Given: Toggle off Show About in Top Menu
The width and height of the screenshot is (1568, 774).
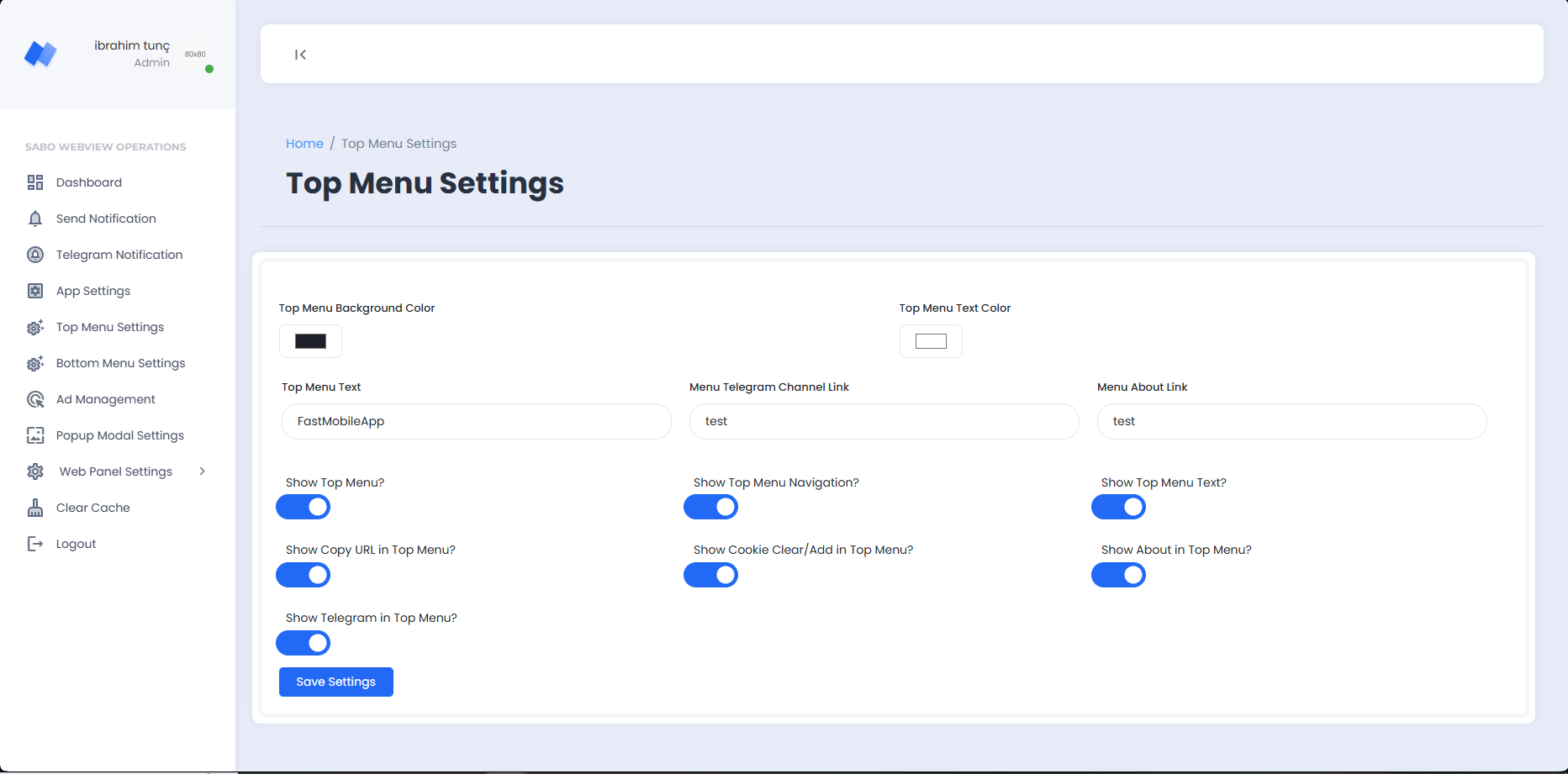Looking at the screenshot, I should (1118, 575).
